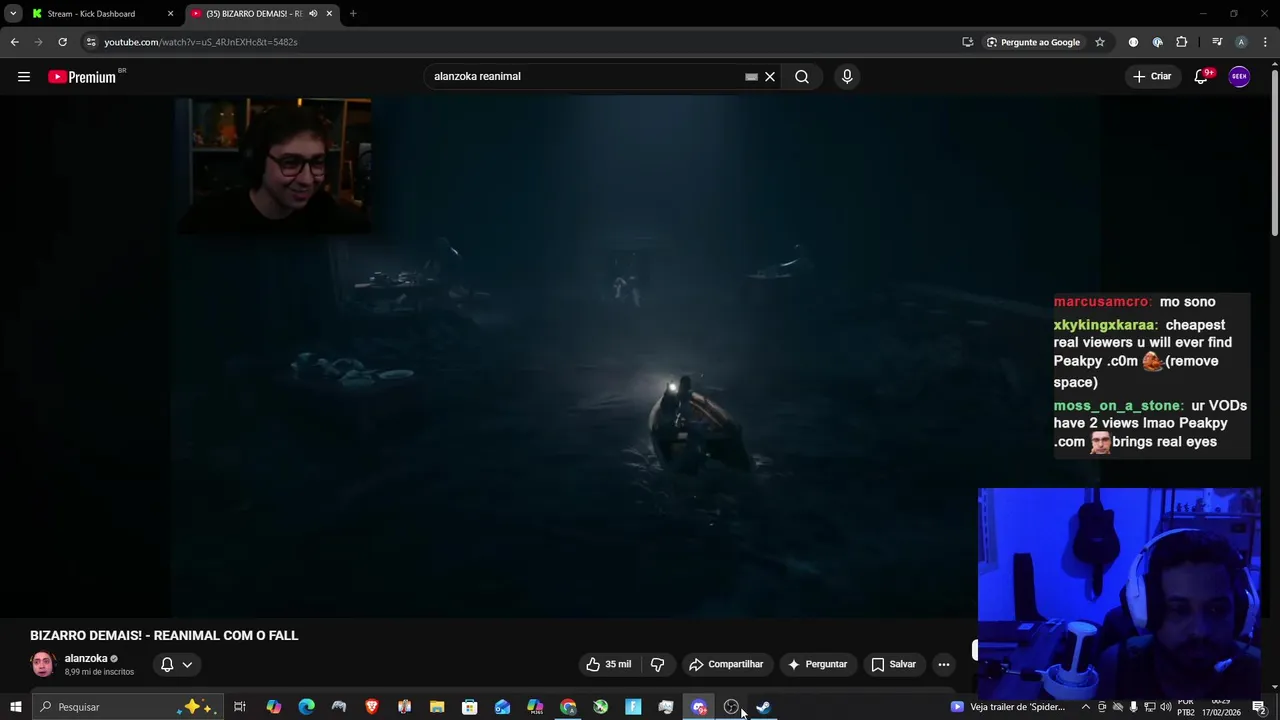The width and height of the screenshot is (1280, 720).
Task: Expand subscription notification bell dropdown
Action: pyautogui.click(x=176, y=664)
